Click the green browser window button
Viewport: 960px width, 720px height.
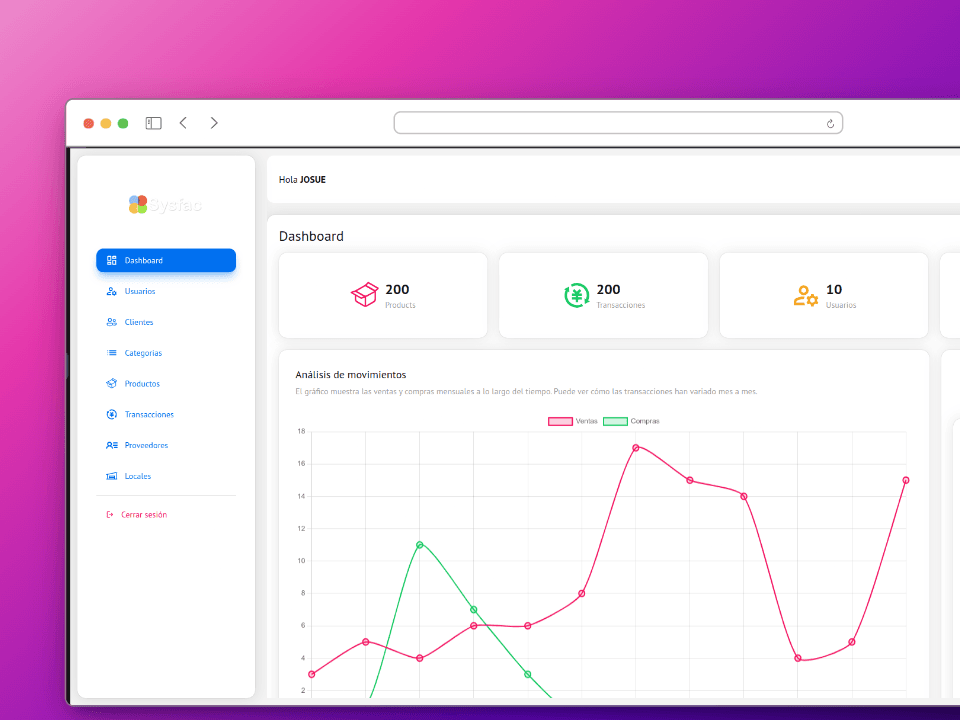coord(123,123)
